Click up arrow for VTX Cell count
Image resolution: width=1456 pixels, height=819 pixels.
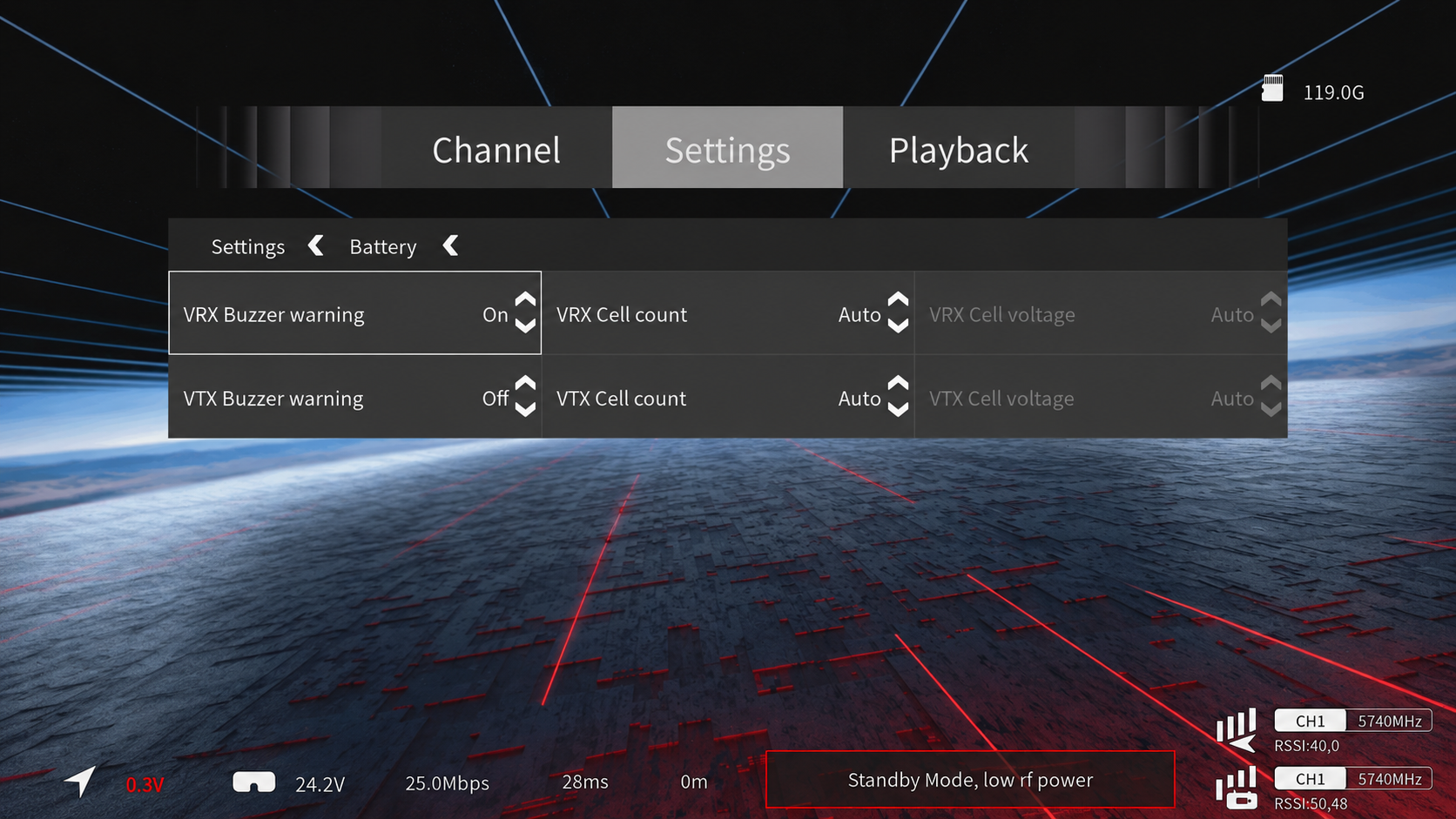(898, 383)
